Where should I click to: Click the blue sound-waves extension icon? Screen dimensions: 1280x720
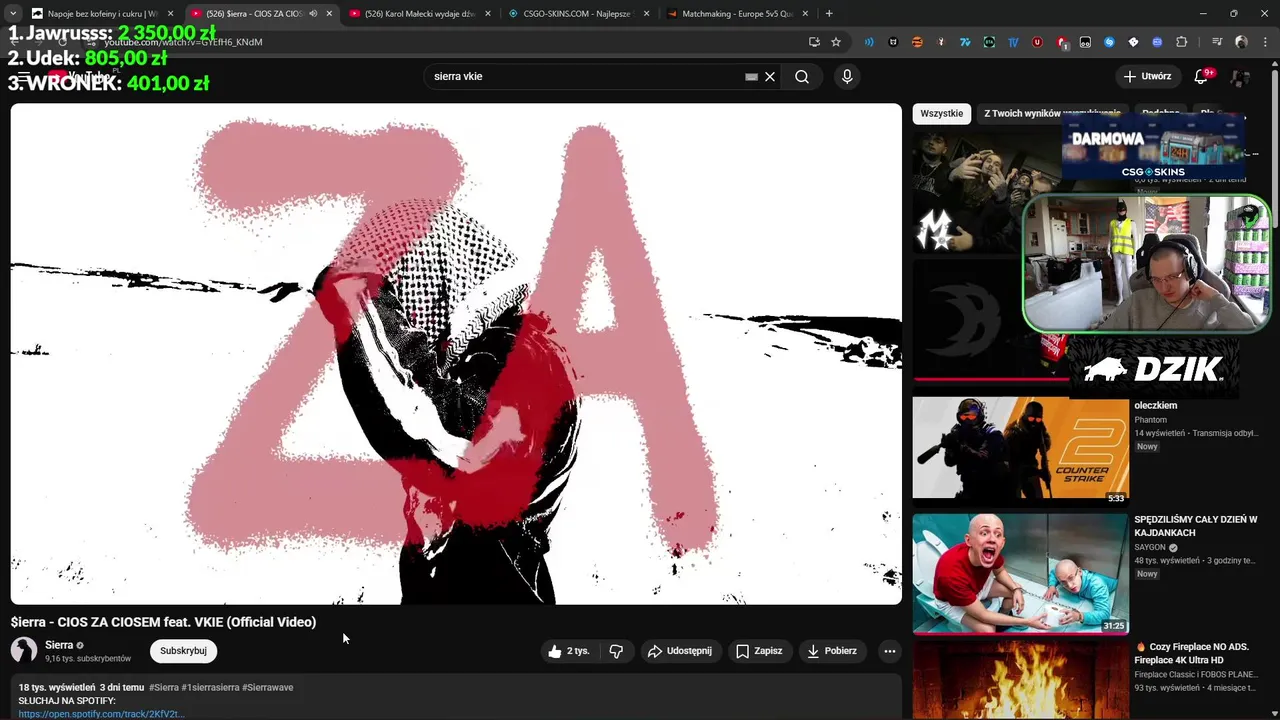[869, 42]
